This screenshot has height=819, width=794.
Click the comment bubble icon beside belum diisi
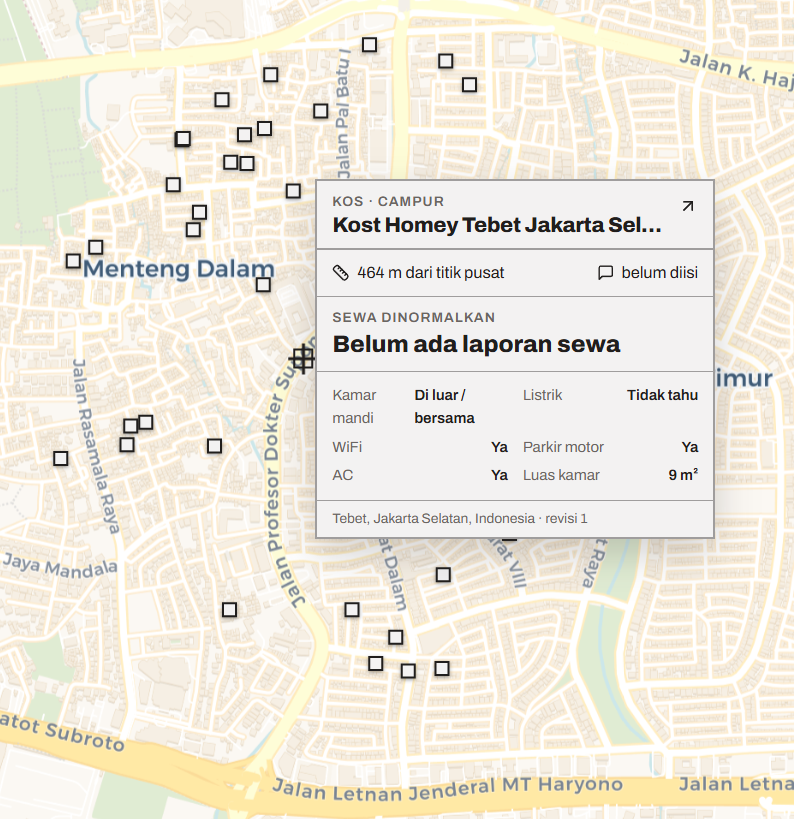pyautogui.click(x=605, y=273)
